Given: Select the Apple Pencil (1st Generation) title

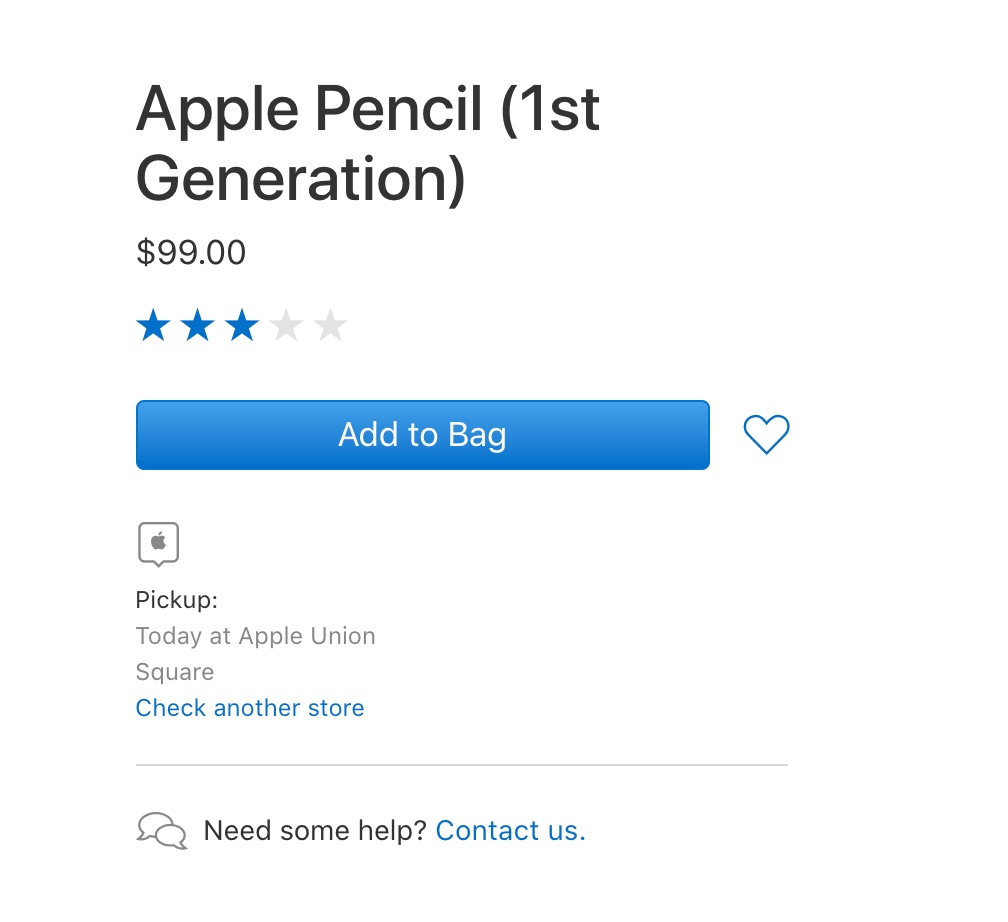Looking at the screenshot, I should pyautogui.click(x=367, y=143).
